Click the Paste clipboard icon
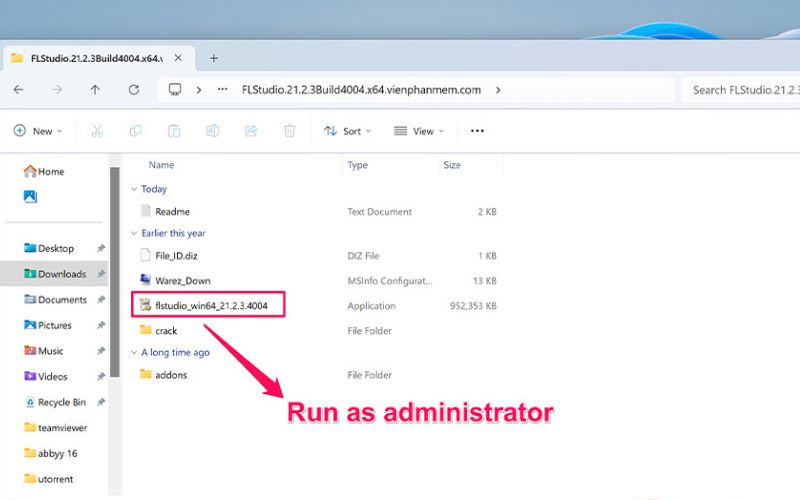Image resolution: width=800 pixels, height=500 pixels. pos(174,131)
